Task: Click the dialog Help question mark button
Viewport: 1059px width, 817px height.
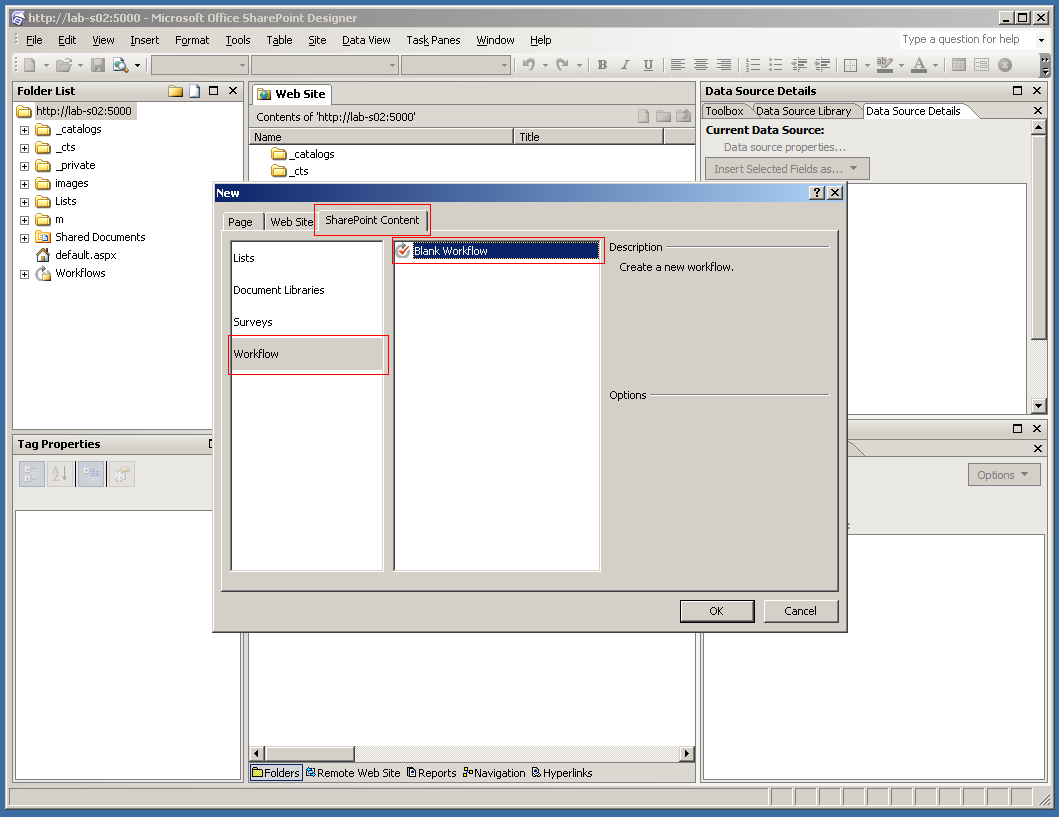Action: click(817, 193)
